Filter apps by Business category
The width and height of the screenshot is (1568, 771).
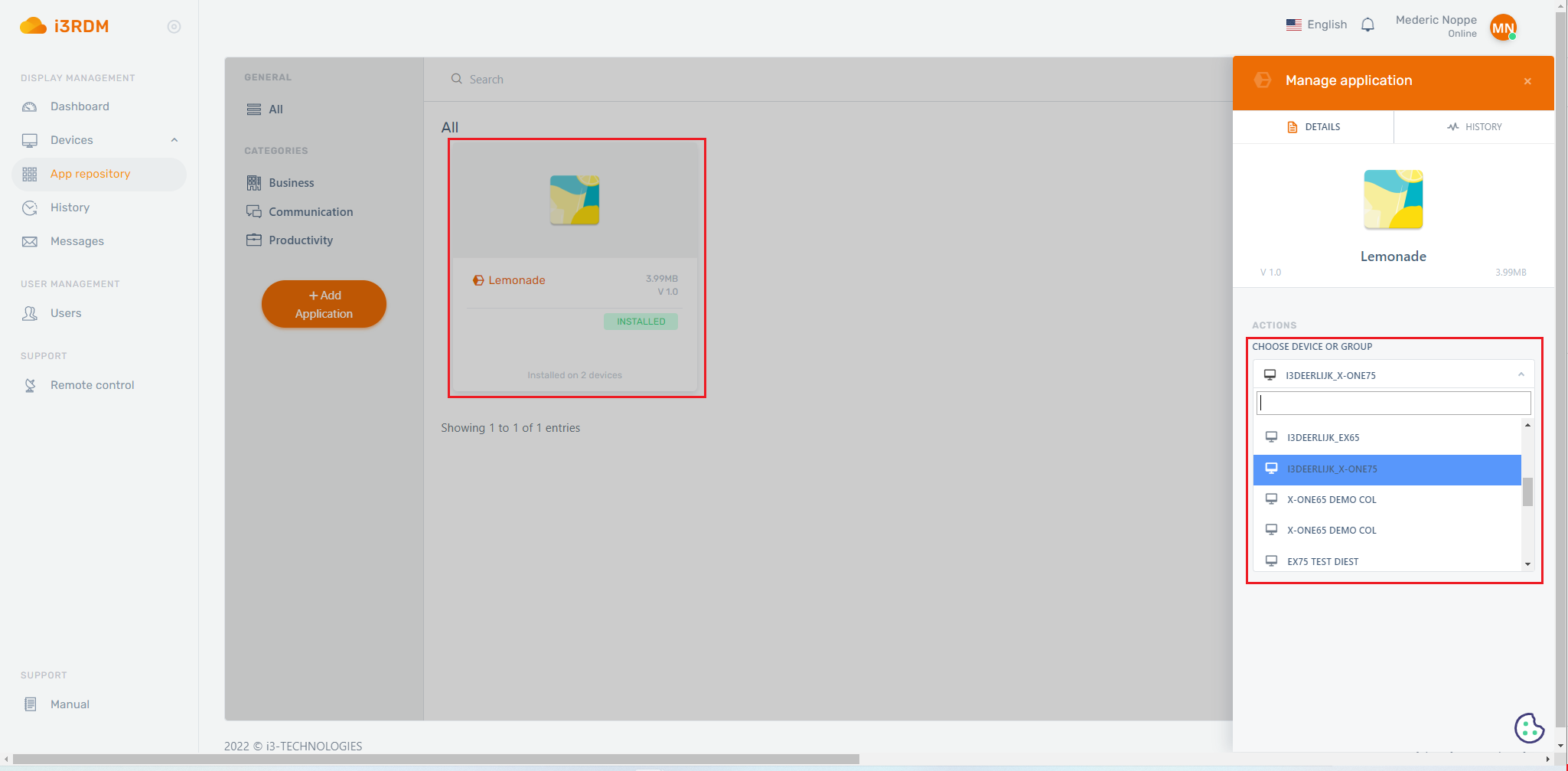click(291, 183)
